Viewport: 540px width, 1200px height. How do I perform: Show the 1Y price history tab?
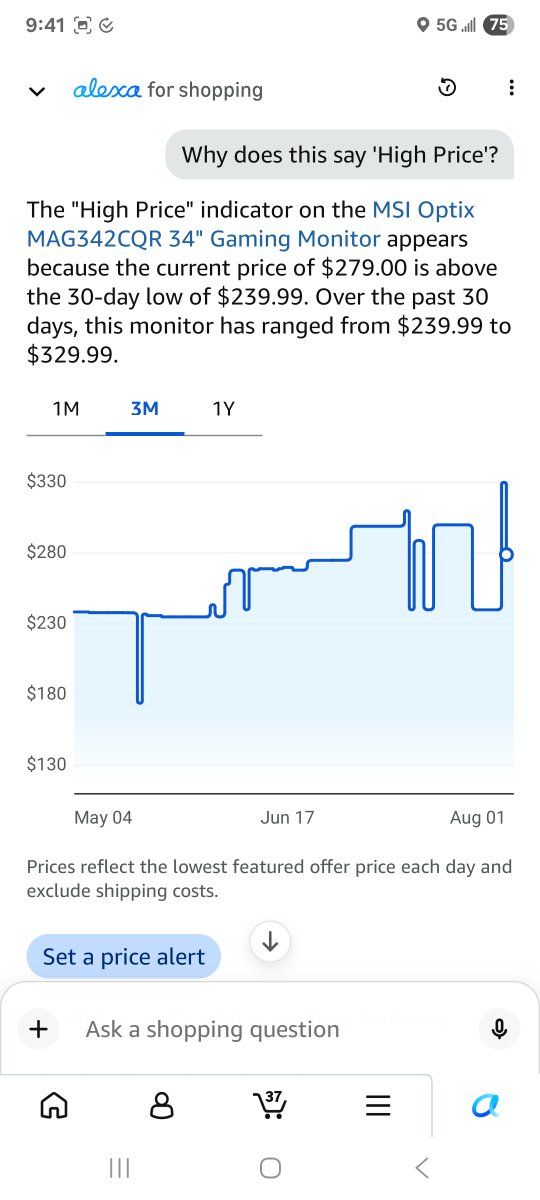[223, 409]
